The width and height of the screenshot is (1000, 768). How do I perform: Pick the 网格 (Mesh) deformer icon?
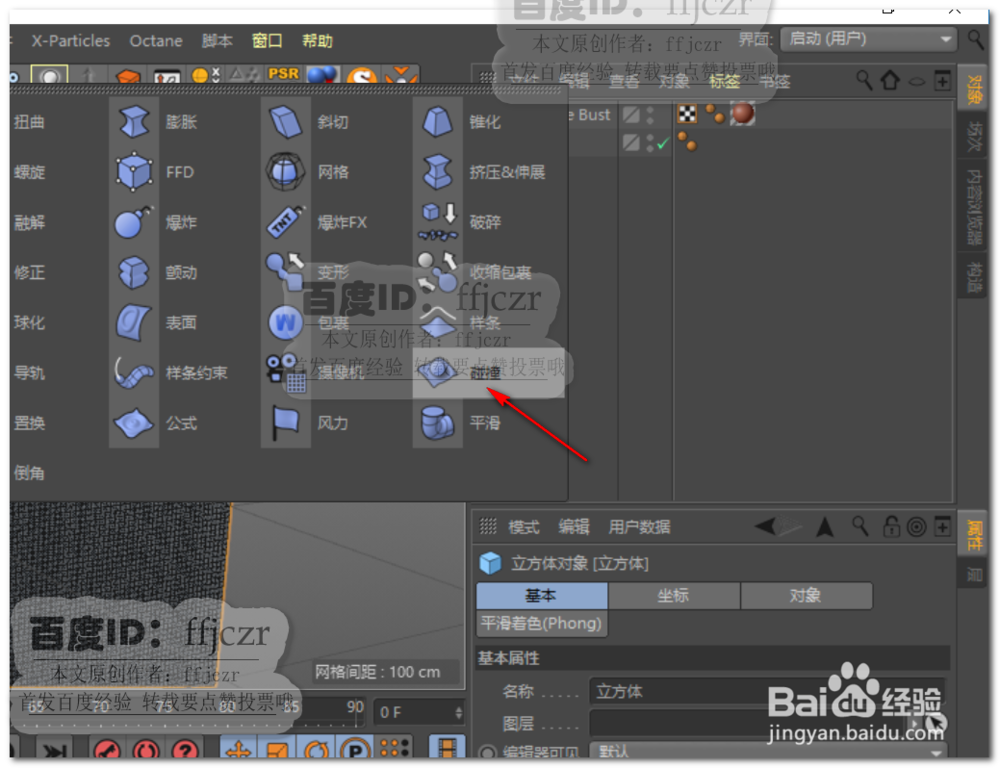285,172
